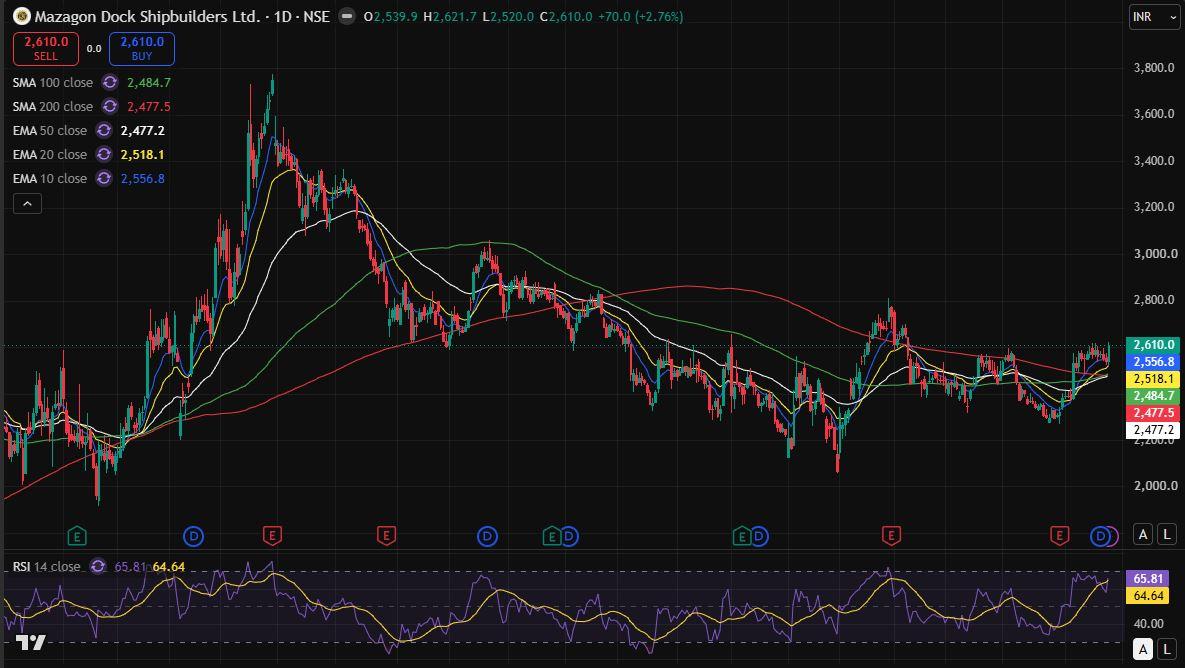
Task: Click the low price L2,520.0 in header
Action: [x=509, y=16]
